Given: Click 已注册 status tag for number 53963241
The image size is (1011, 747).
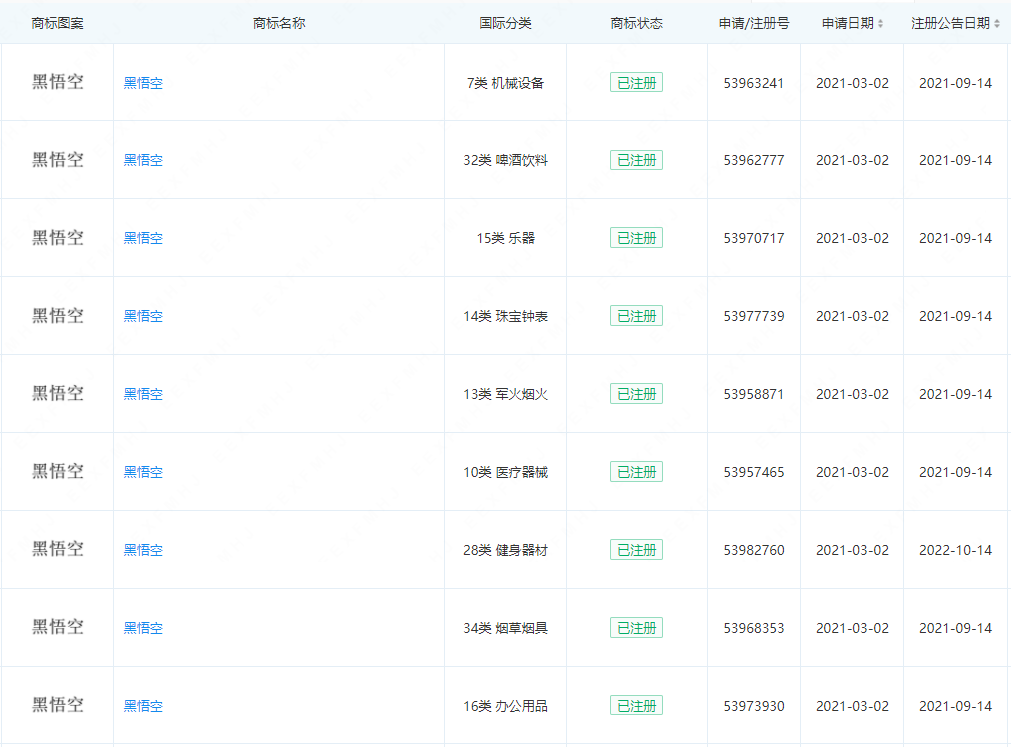Looking at the screenshot, I should (x=636, y=83).
